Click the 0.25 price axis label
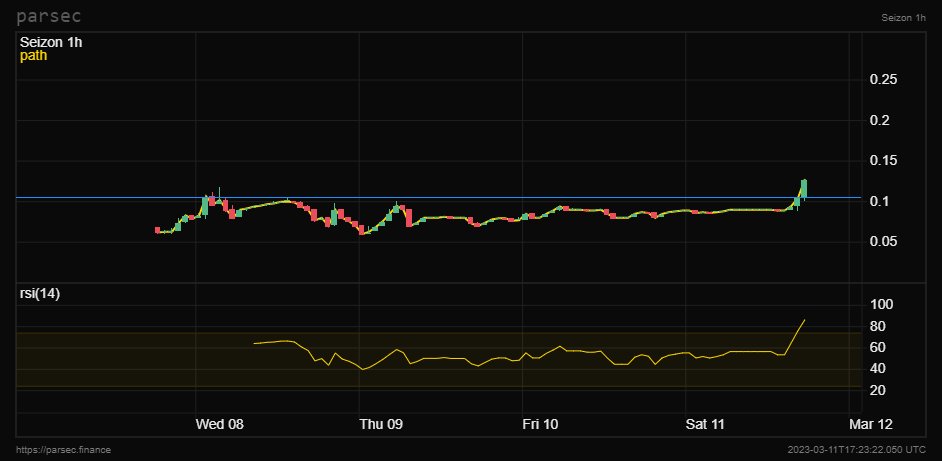Image resolution: width=942 pixels, height=461 pixels. pos(883,79)
